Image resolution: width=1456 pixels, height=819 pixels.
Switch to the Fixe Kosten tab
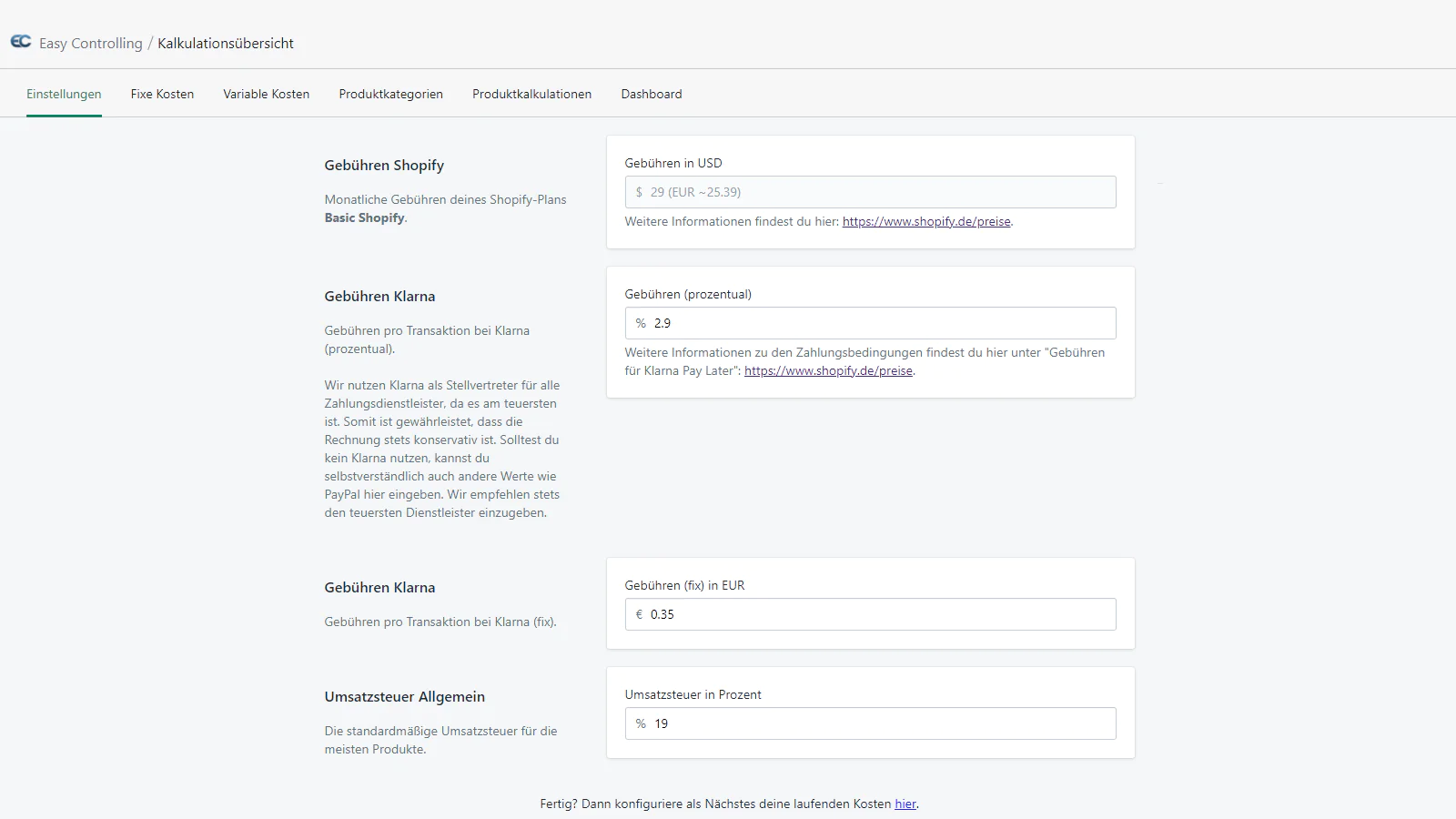point(162,94)
